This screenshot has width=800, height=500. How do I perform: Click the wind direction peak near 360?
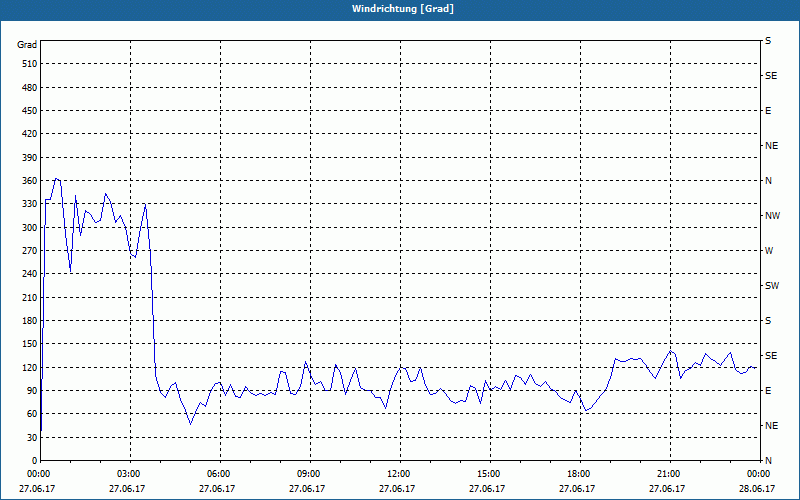[57, 179]
